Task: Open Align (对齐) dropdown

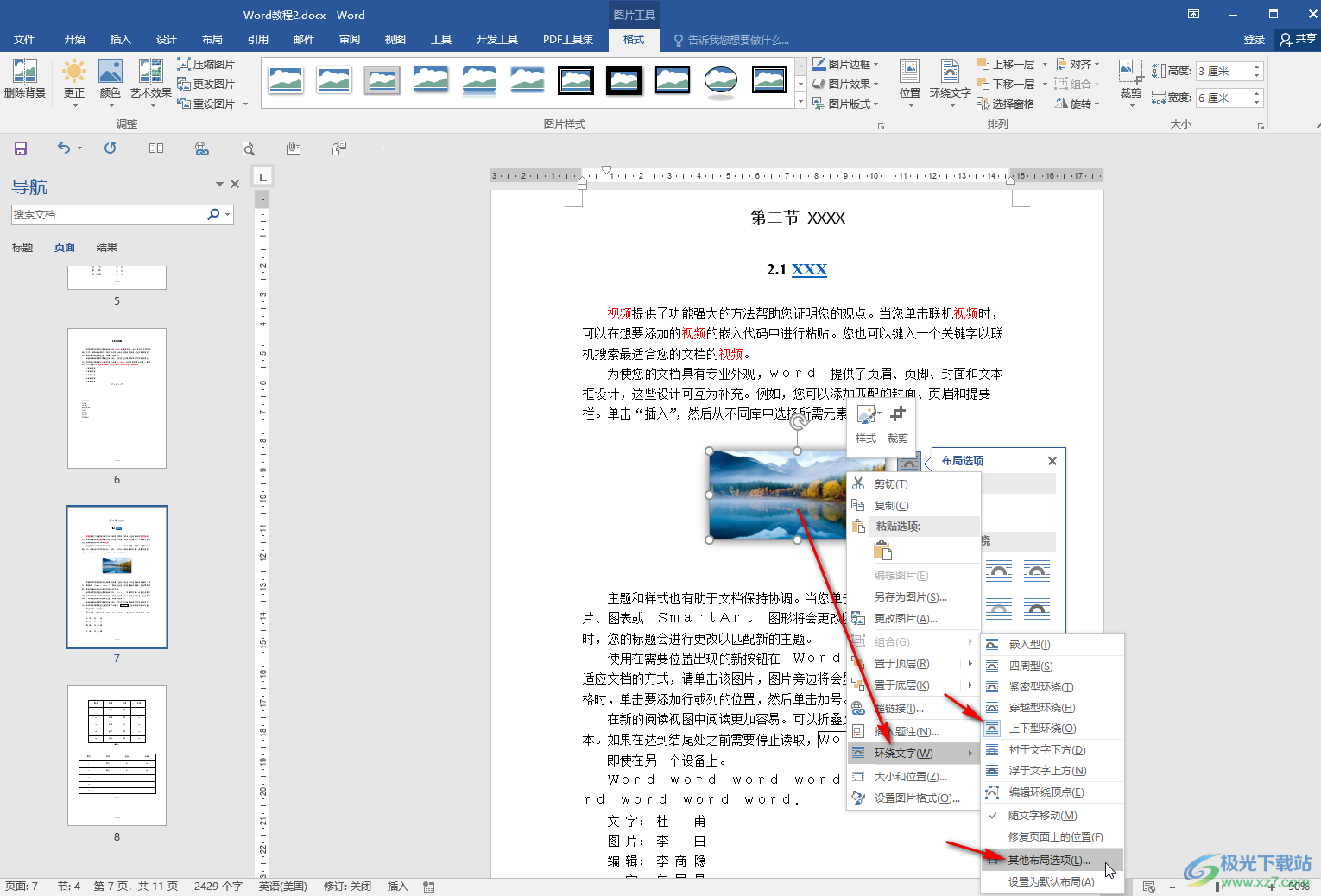Action: pyautogui.click(x=1078, y=64)
